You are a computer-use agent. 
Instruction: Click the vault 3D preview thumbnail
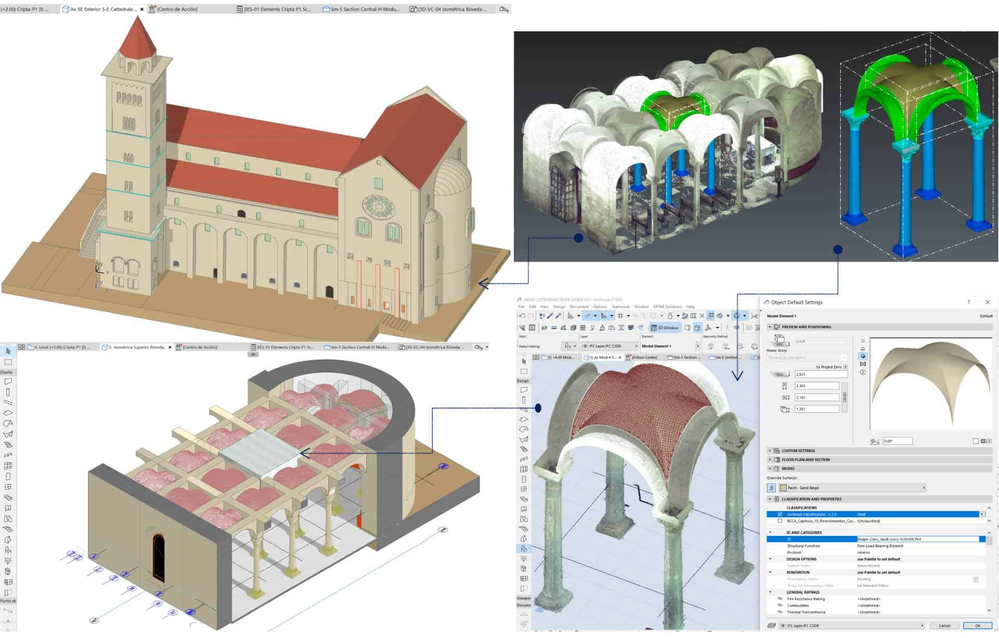coord(931,383)
